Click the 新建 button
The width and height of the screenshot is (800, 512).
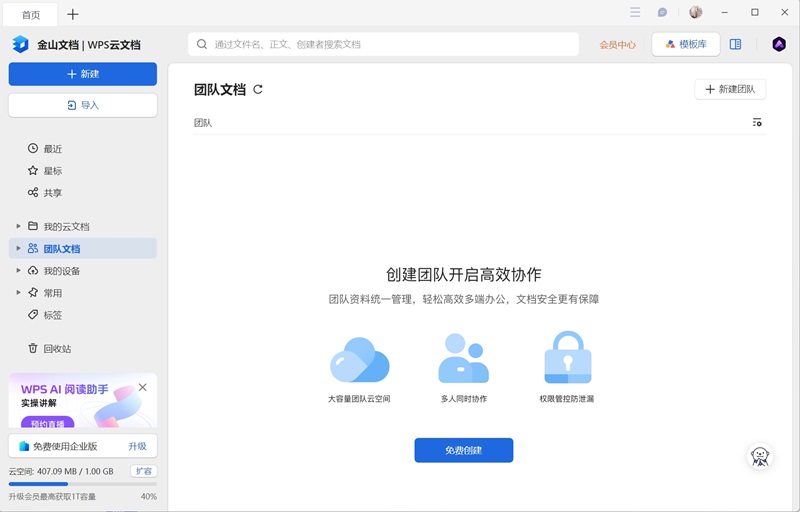coord(83,74)
